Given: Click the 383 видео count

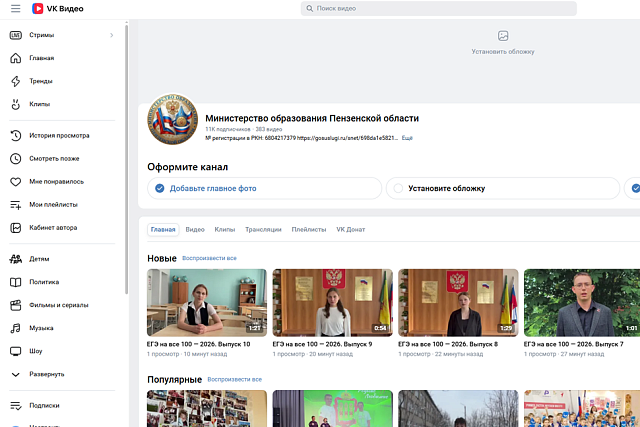Looking at the screenshot, I should pos(269,129).
